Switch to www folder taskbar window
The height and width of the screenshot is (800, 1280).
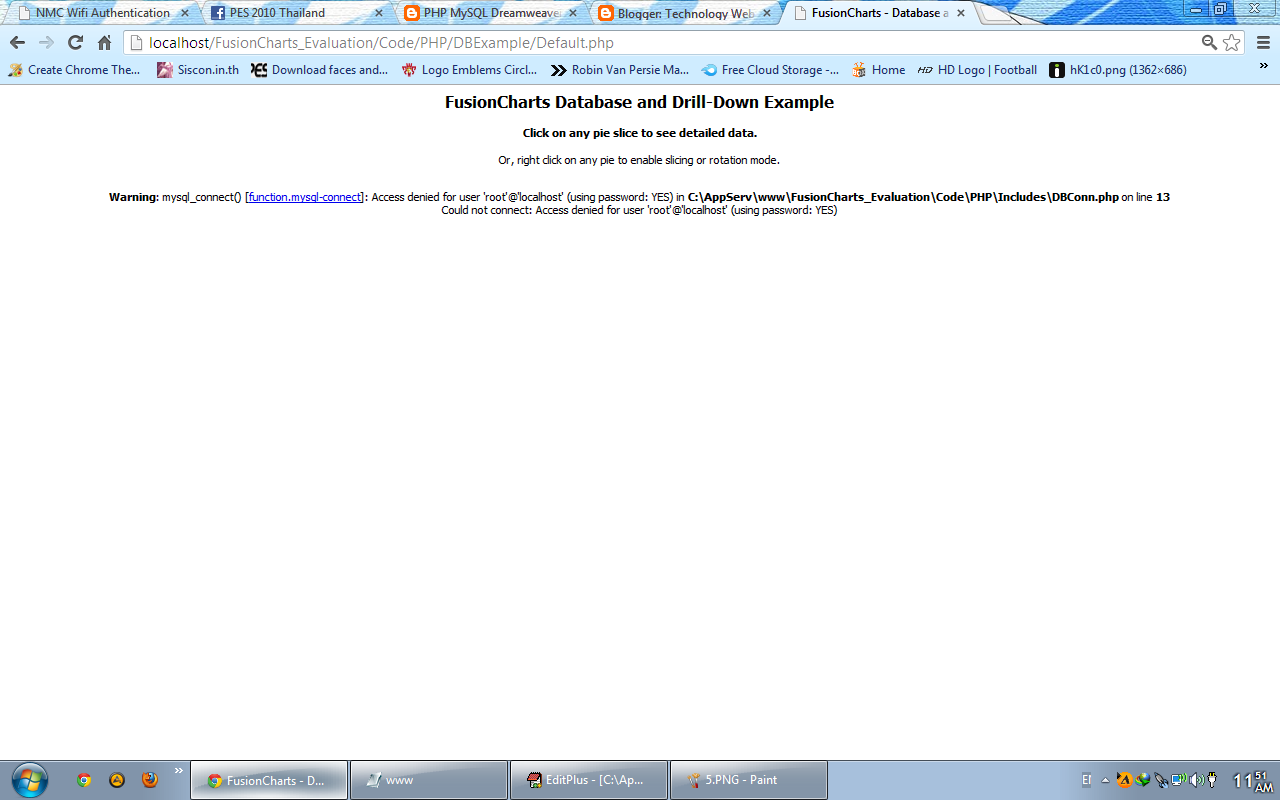coord(429,780)
